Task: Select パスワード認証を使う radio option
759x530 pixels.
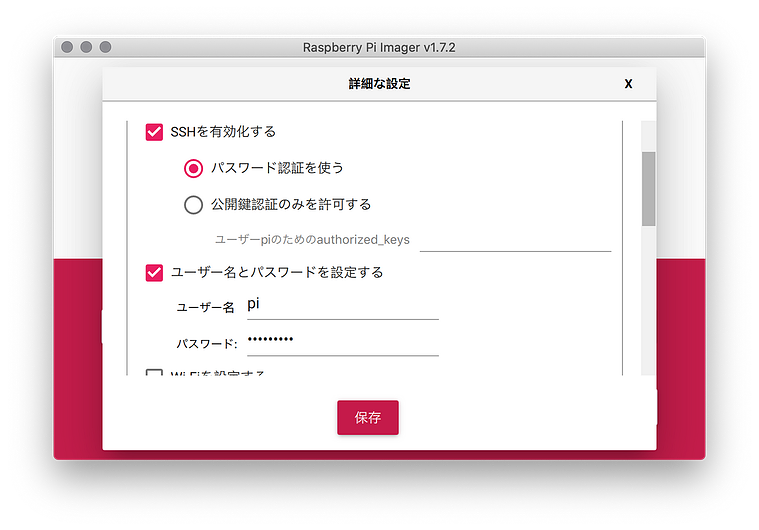Action: (193, 168)
